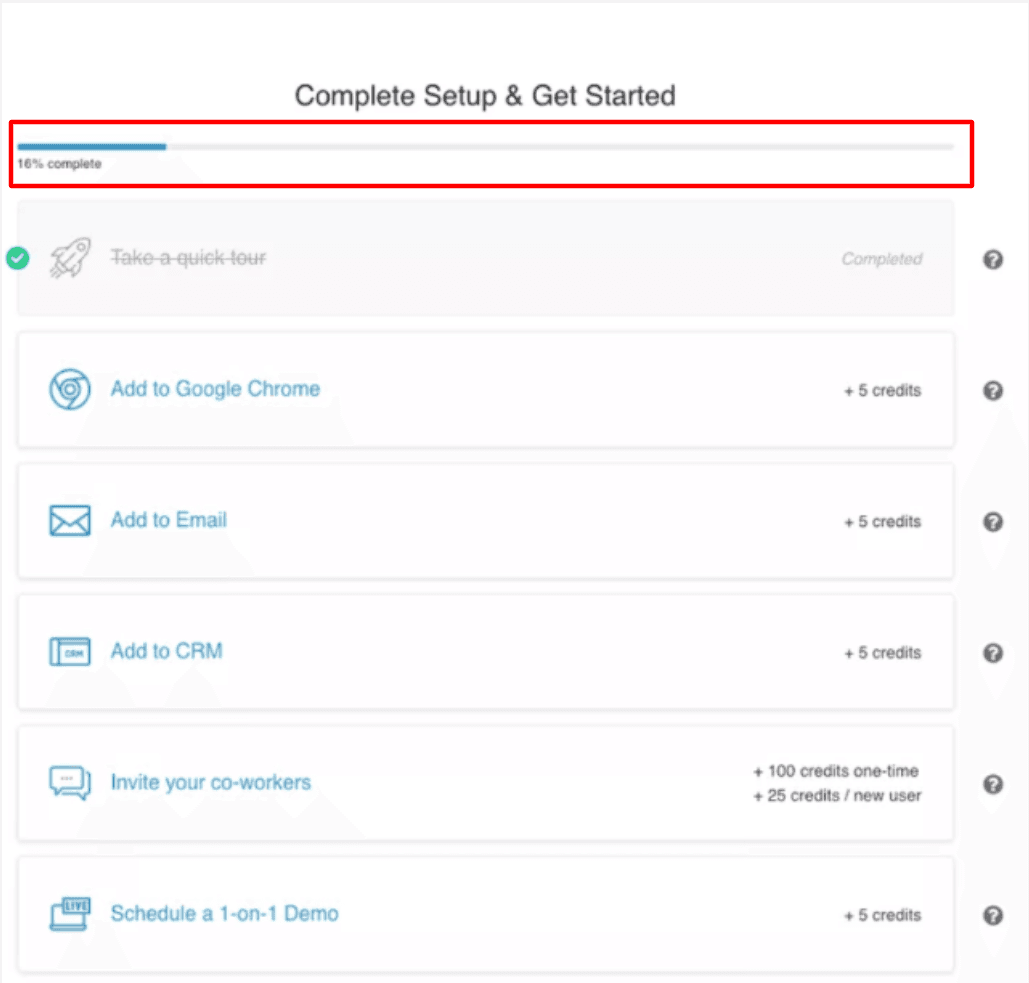Select the Google Chrome browser icon
The height and width of the screenshot is (983, 1029).
click(x=68, y=389)
